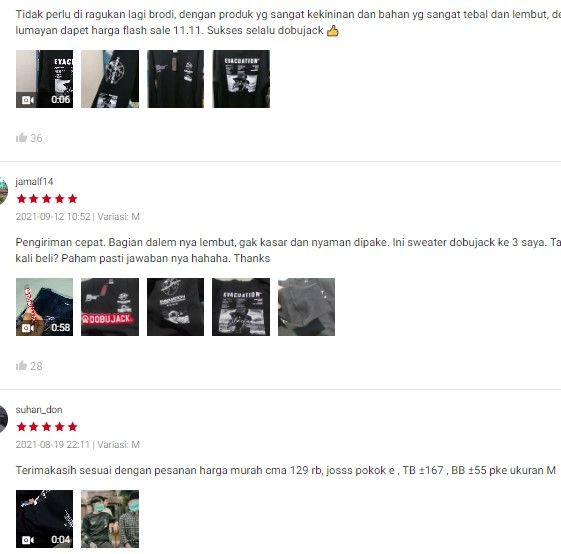
Task: Open third photo in first review
Action: [x=175, y=79]
